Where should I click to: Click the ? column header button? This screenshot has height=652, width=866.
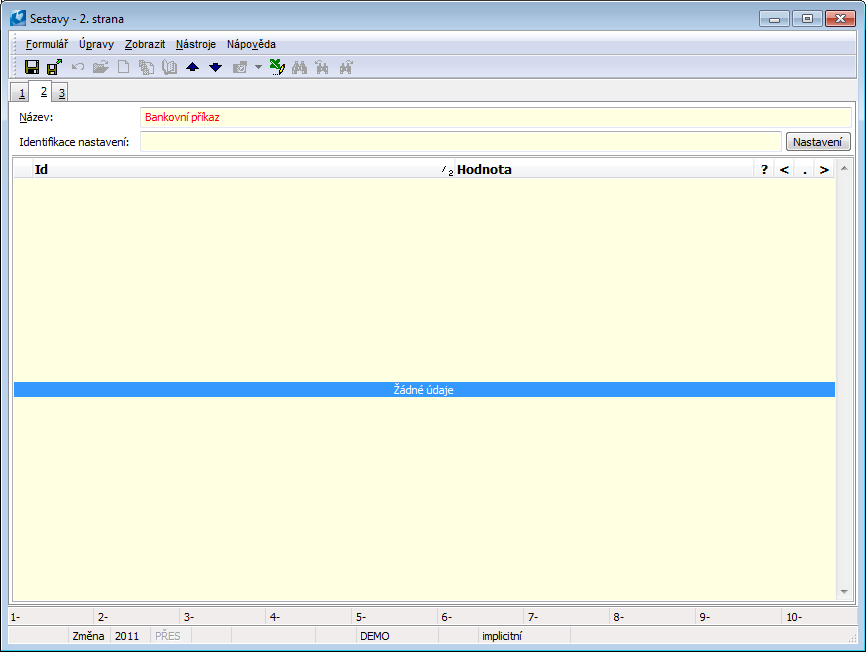click(x=764, y=169)
